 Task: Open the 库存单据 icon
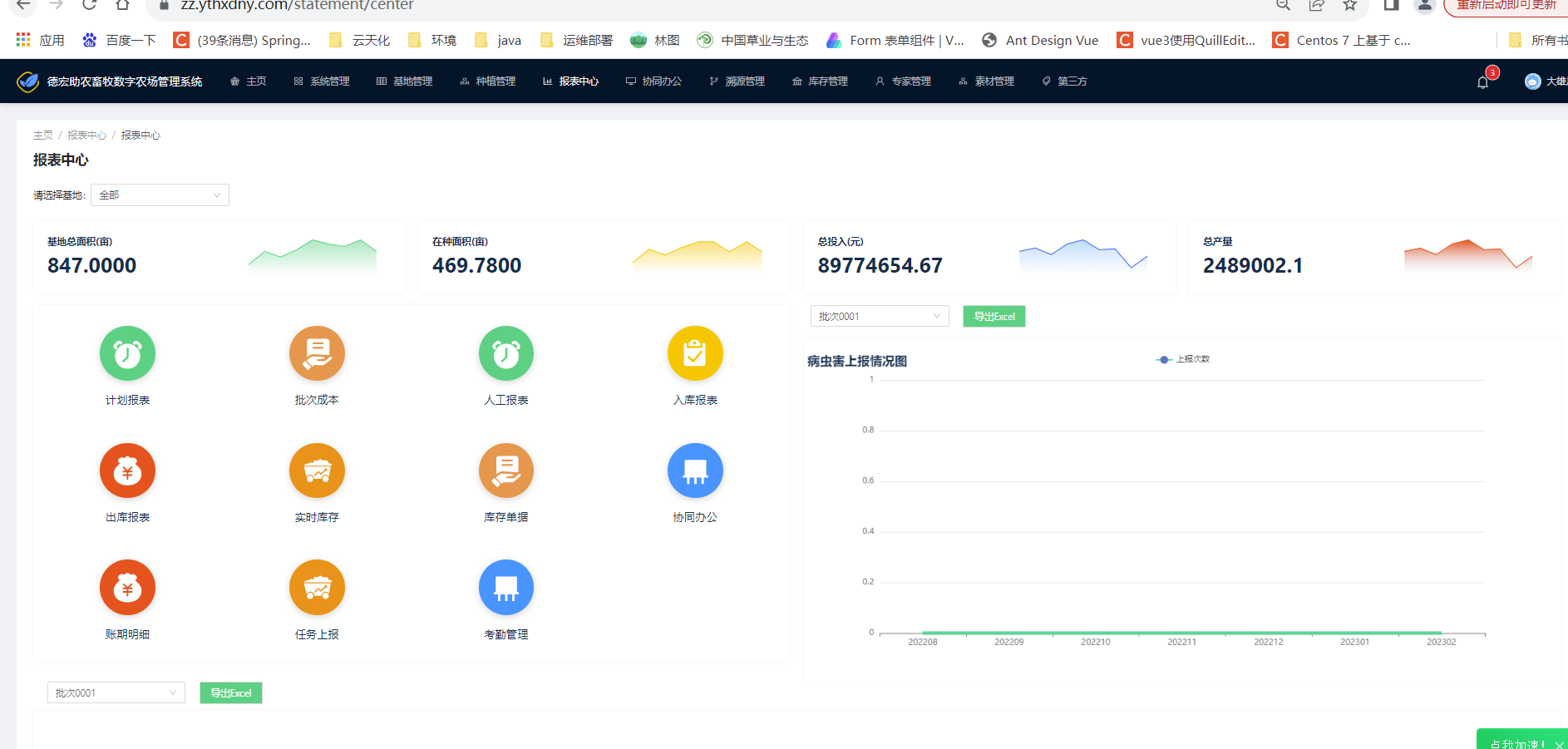pos(506,471)
